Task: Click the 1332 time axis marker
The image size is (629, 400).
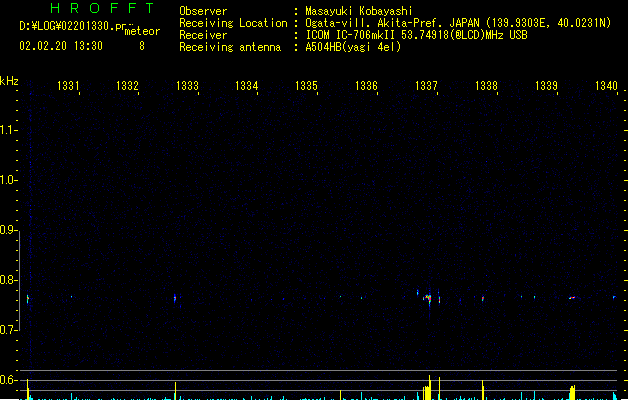Action: click(x=127, y=85)
